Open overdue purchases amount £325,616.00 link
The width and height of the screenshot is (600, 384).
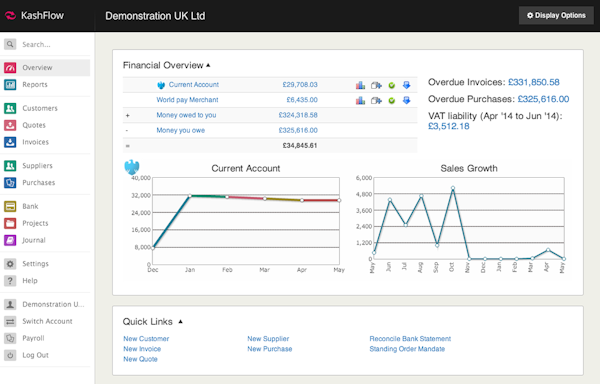click(x=543, y=99)
